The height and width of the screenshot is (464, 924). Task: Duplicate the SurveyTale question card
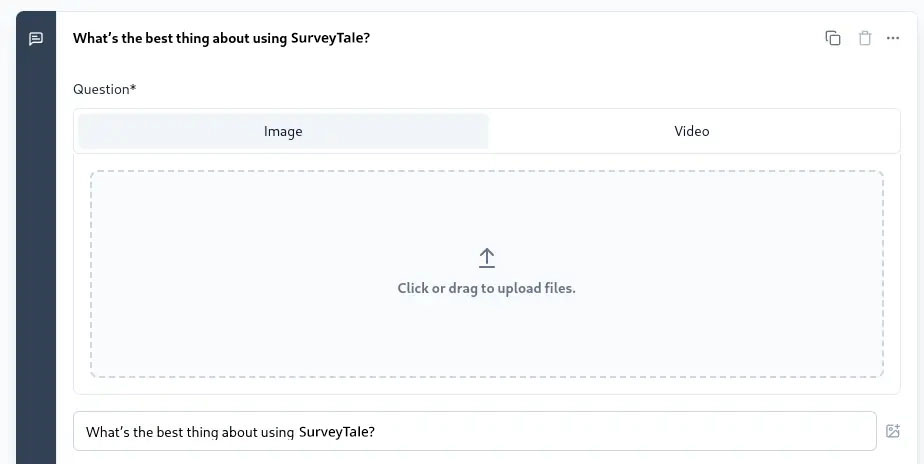click(832, 38)
